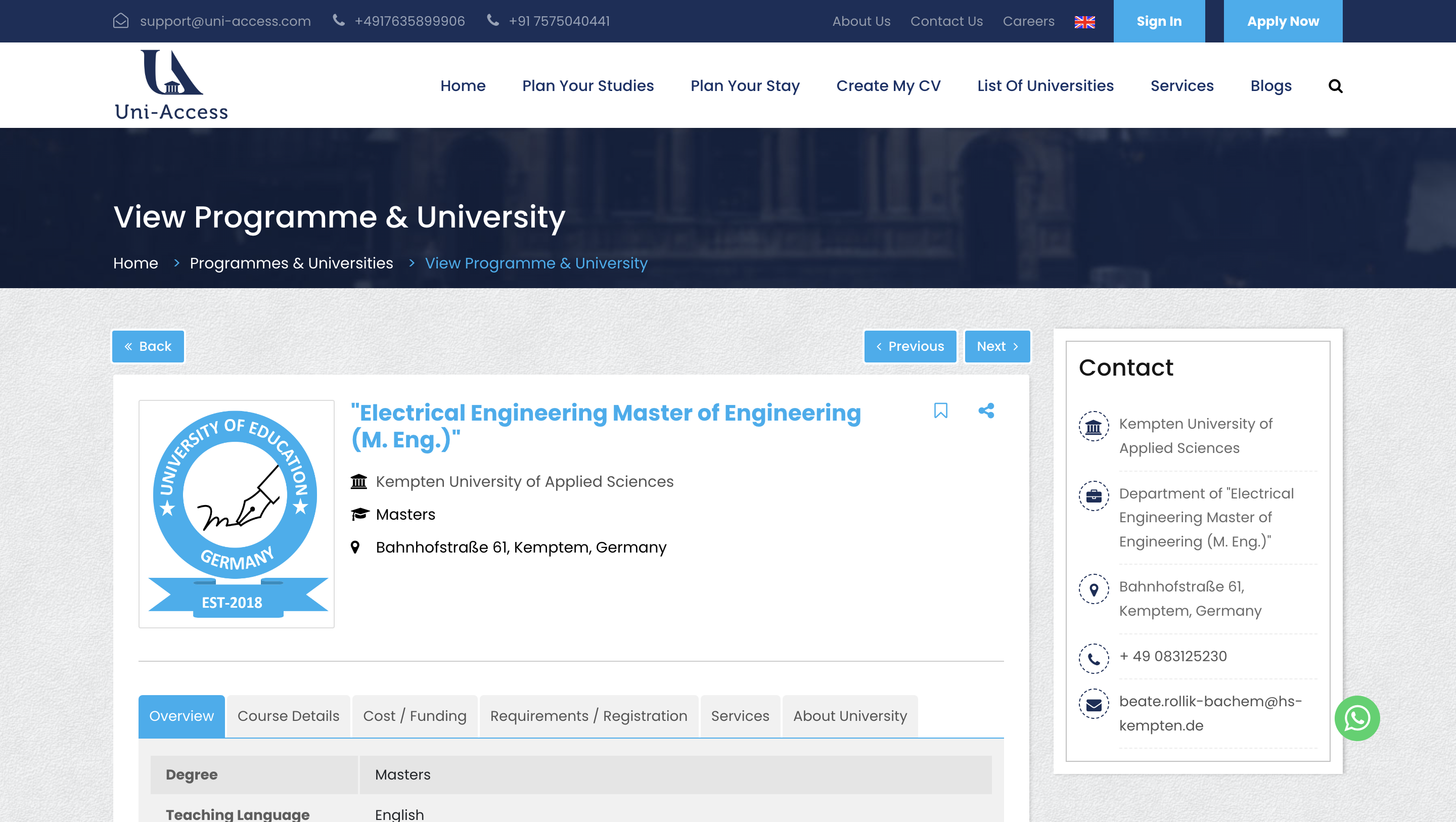This screenshot has width=1456, height=822.
Task: Go to the Previous programme
Action: [x=910, y=347]
